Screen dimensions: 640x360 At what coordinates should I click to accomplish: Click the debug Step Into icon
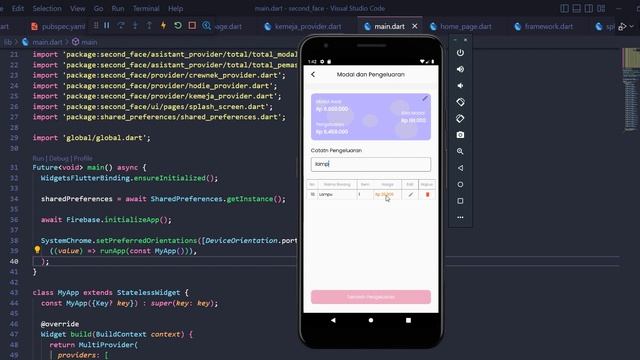135,26
